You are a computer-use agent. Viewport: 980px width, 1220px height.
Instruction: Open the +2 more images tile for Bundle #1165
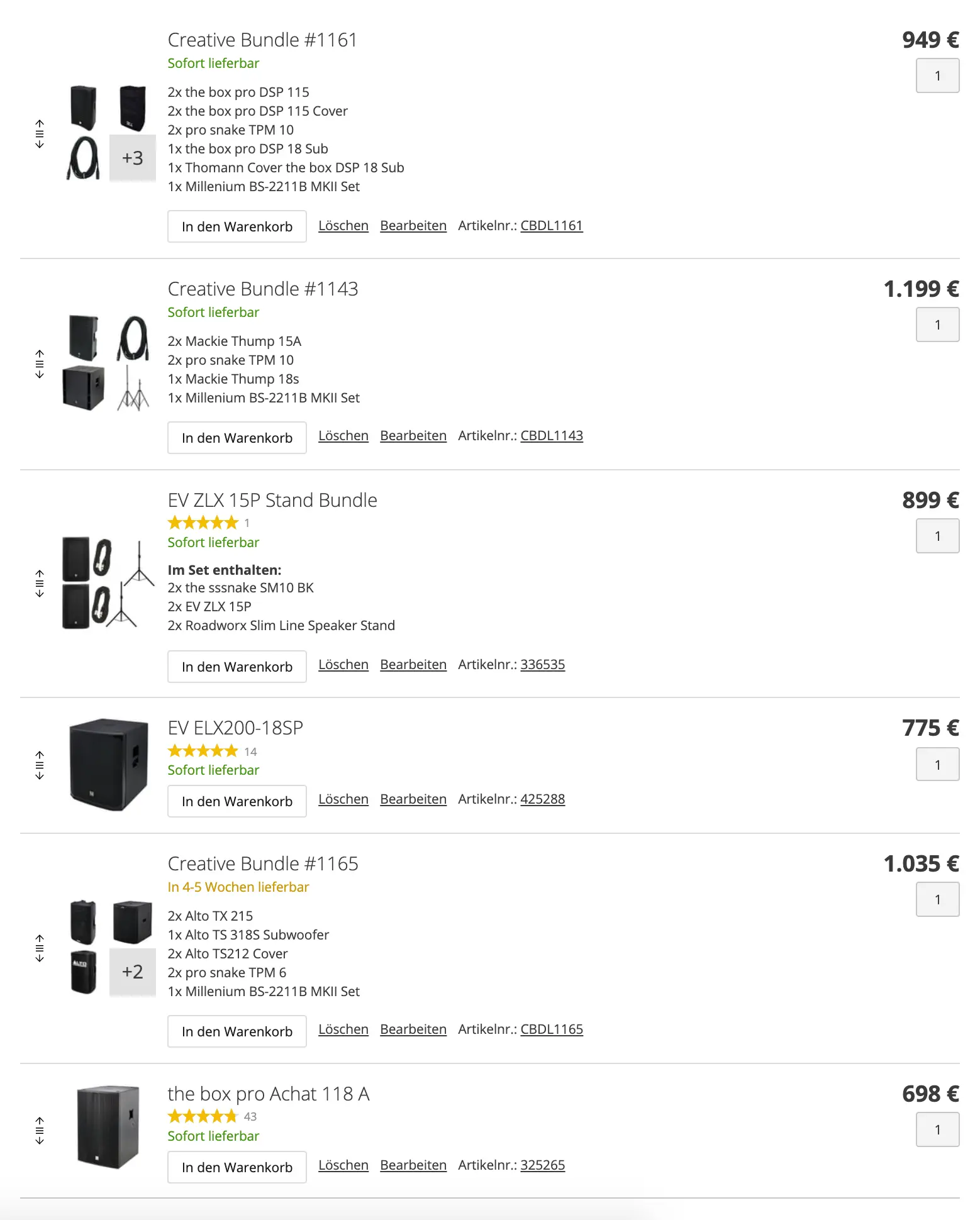[x=132, y=972]
